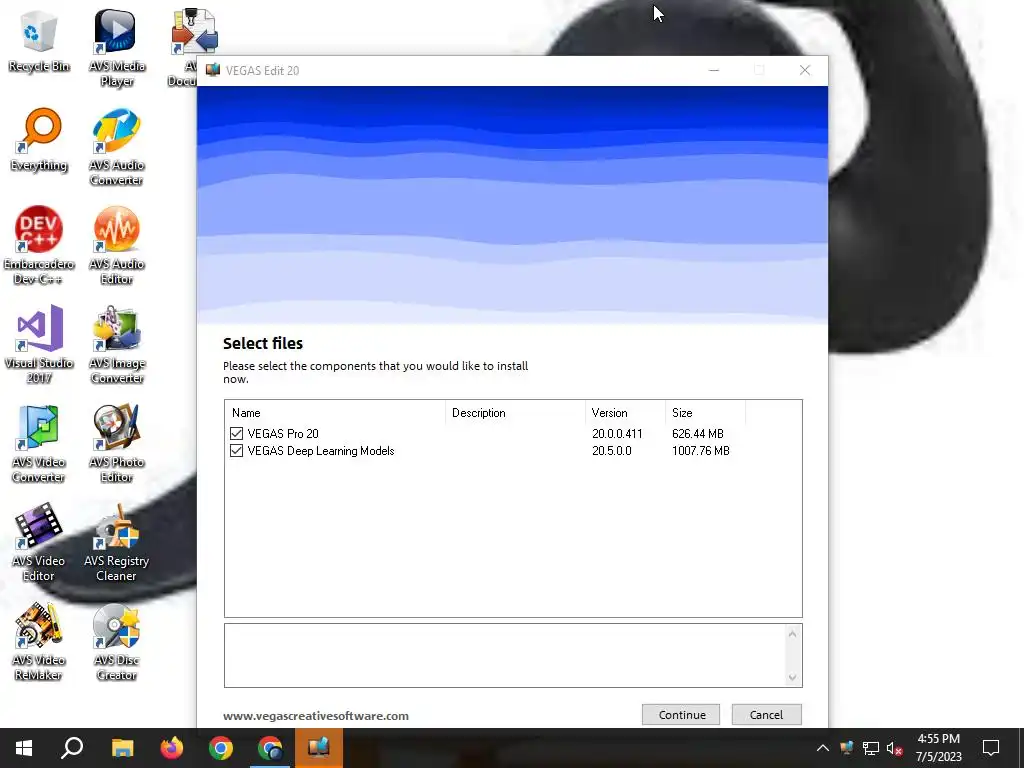Open AVS Video Converter shortcut
This screenshot has height=768, width=1024.
[x=39, y=444]
